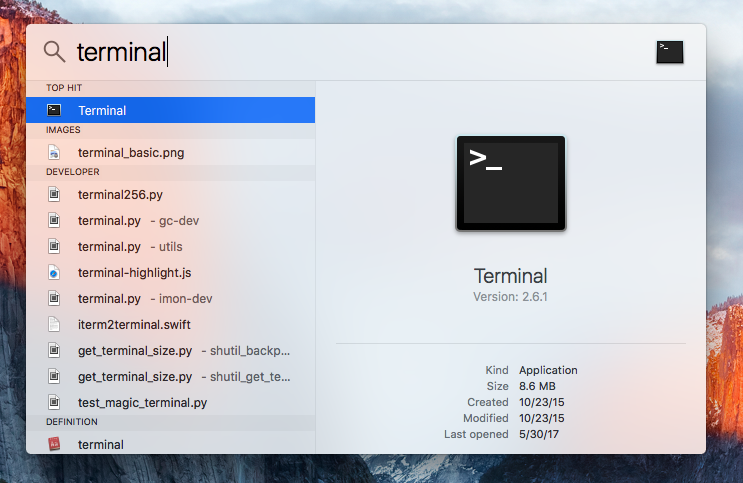Open terminal_basic.png image result

(x=171, y=153)
